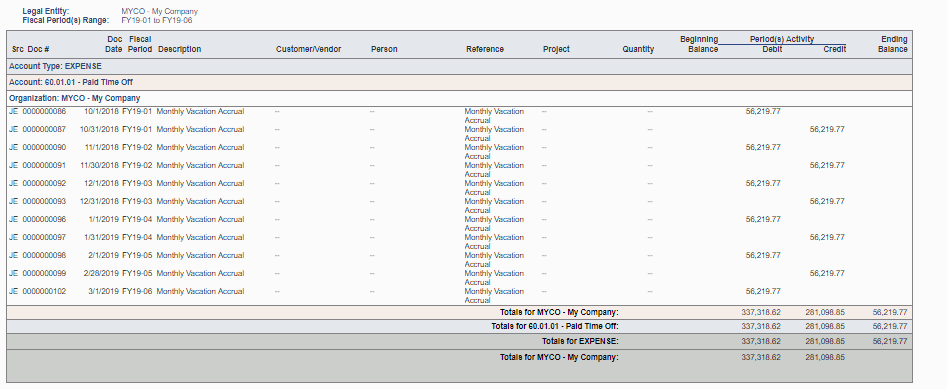The width and height of the screenshot is (947, 389).
Task: Click document number 0000000086
Action: click(x=44, y=111)
